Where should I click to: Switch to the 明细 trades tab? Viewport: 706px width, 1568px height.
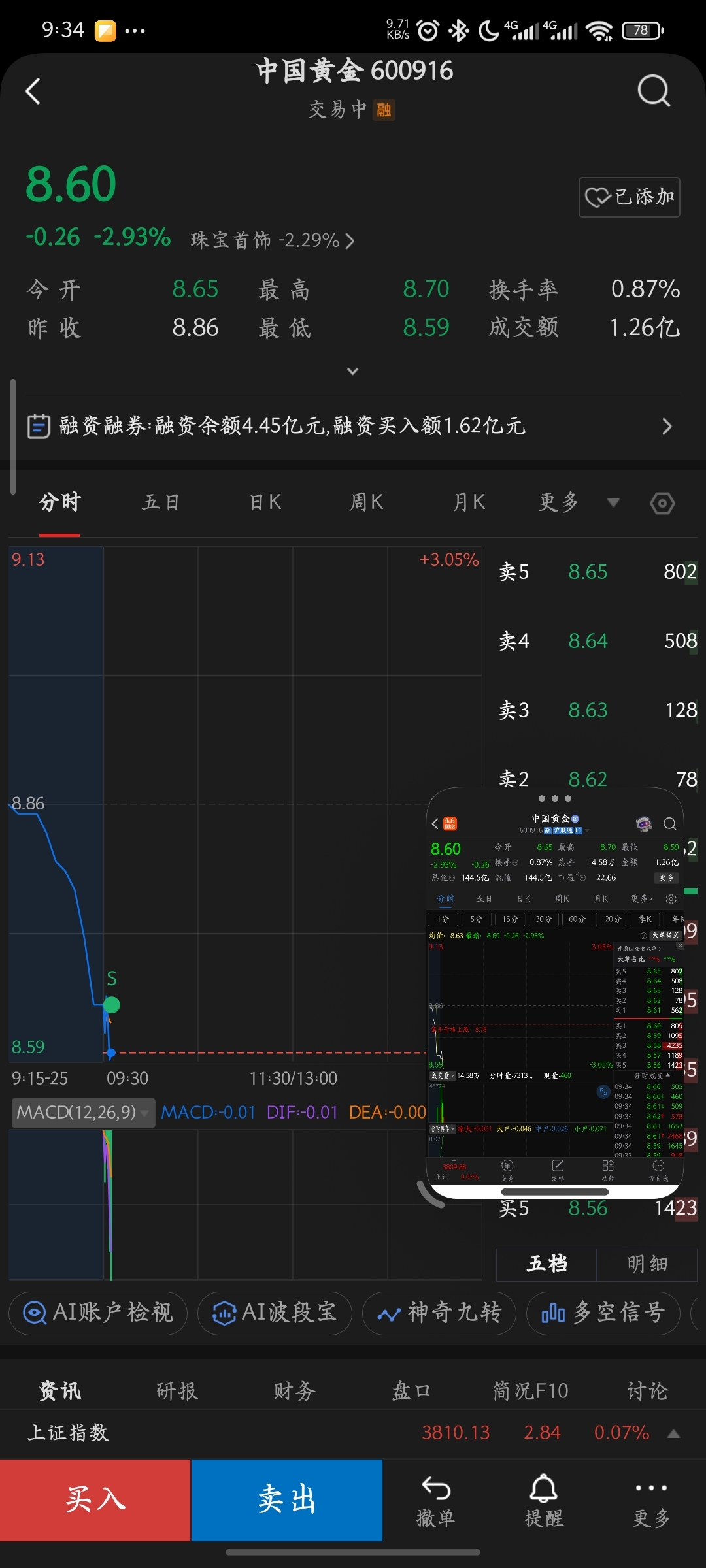coord(647,1264)
